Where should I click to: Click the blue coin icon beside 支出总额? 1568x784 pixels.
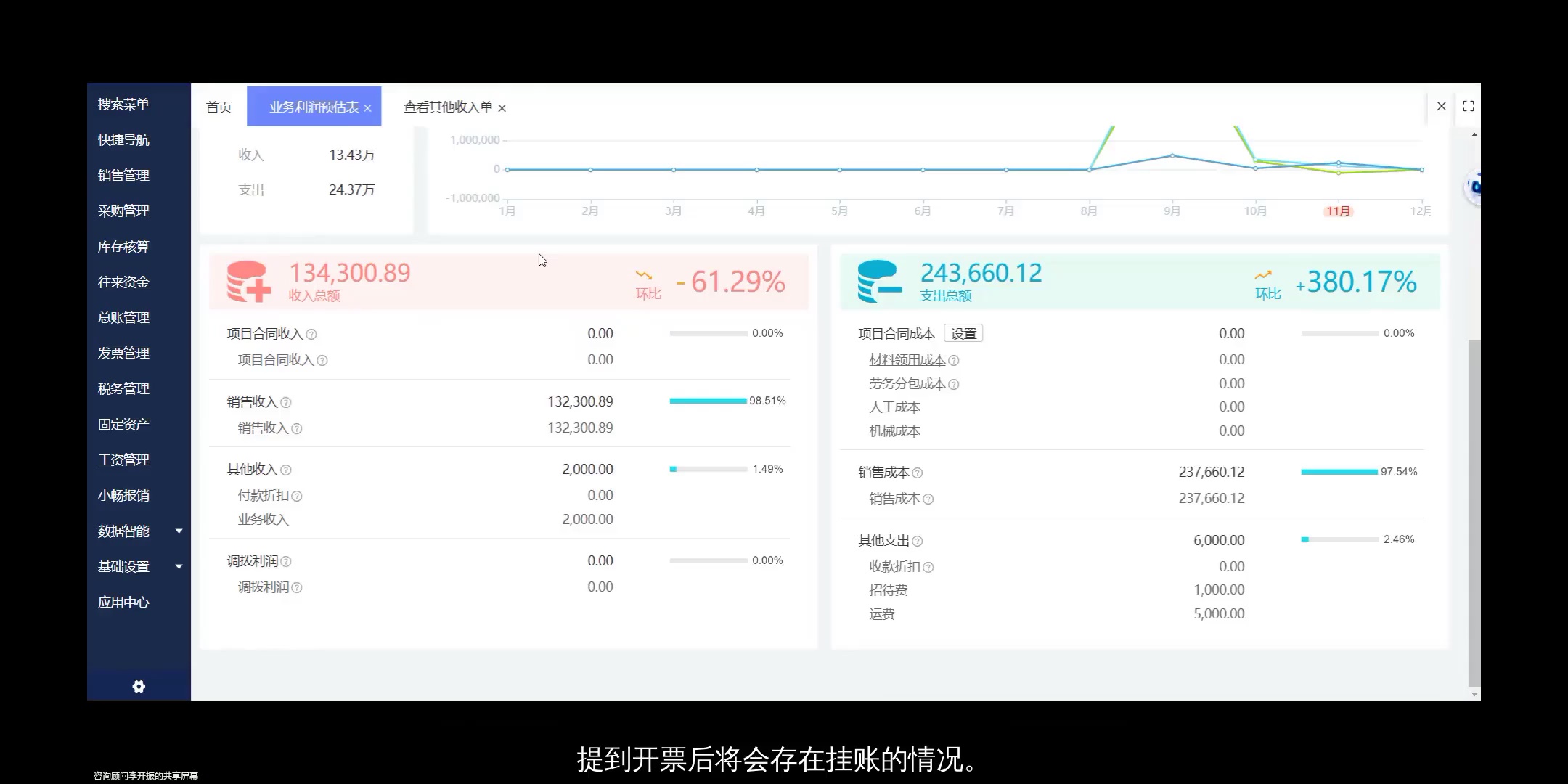click(878, 281)
